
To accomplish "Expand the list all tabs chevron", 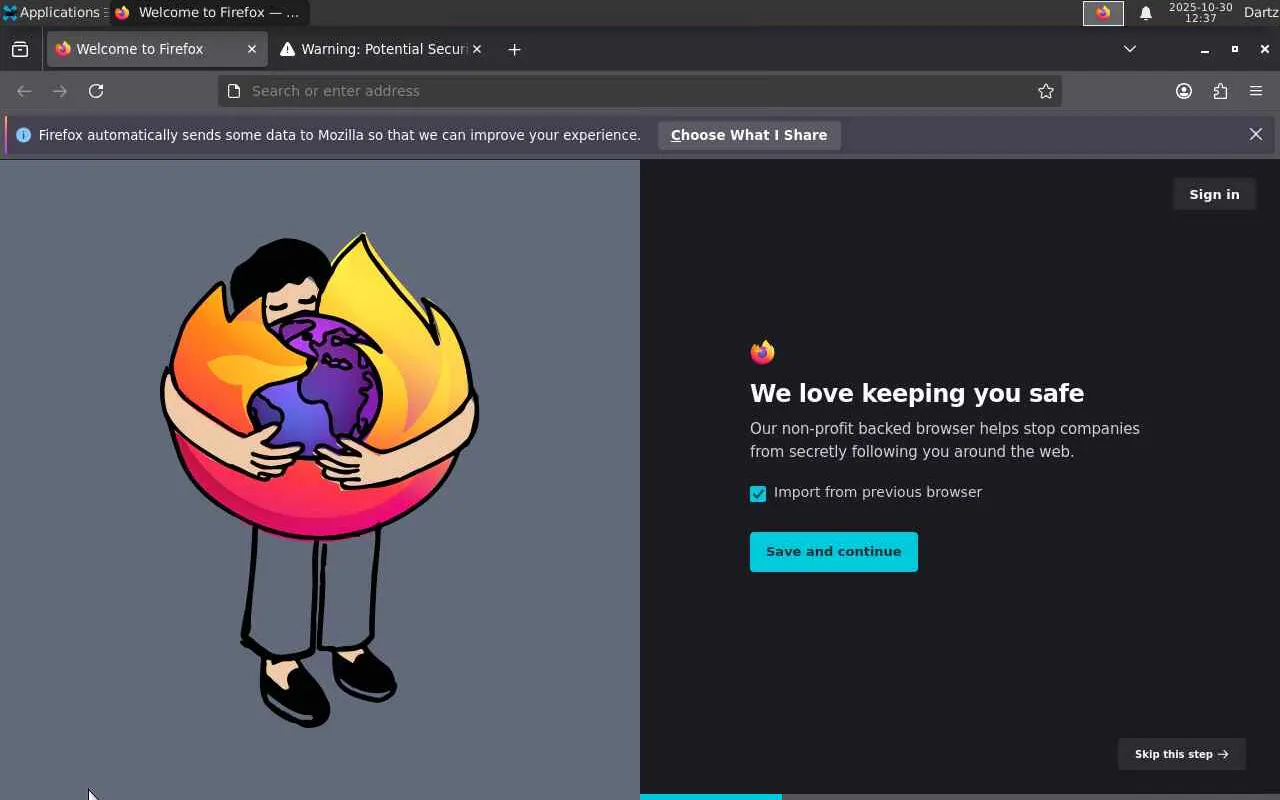I will pyautogui.click(x=1130, y=49).
